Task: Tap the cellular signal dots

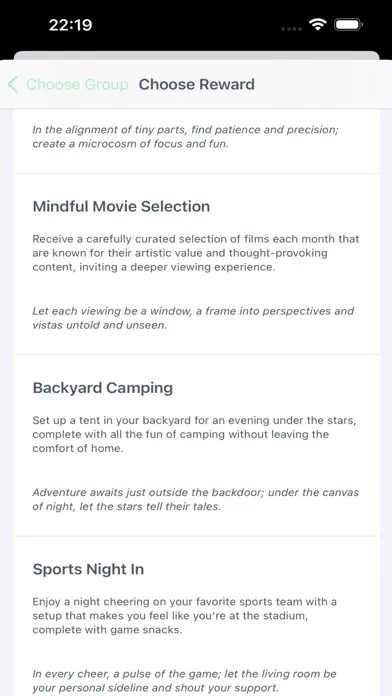Action: click(x=292, y=28)
